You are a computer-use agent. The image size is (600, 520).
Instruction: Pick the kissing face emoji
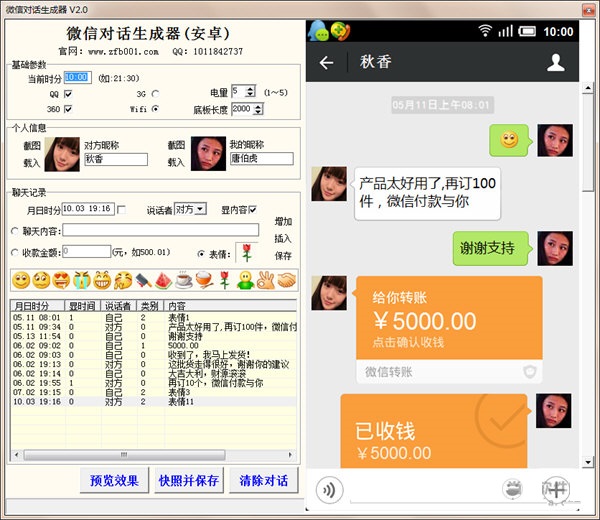click(x=123, y=280)
